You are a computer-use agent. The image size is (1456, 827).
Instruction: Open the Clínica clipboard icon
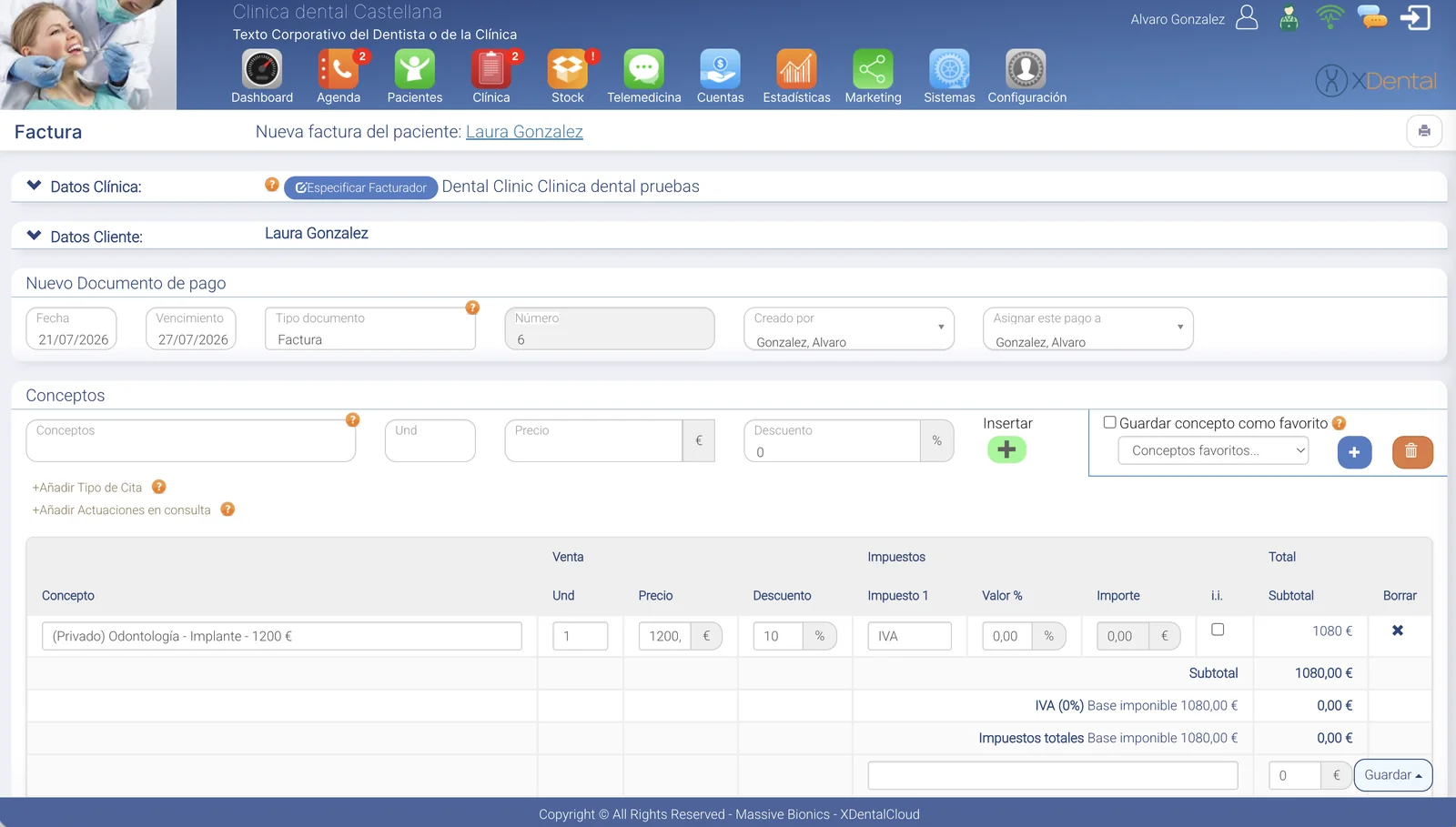pyautogui.click(x=491, y=69)
